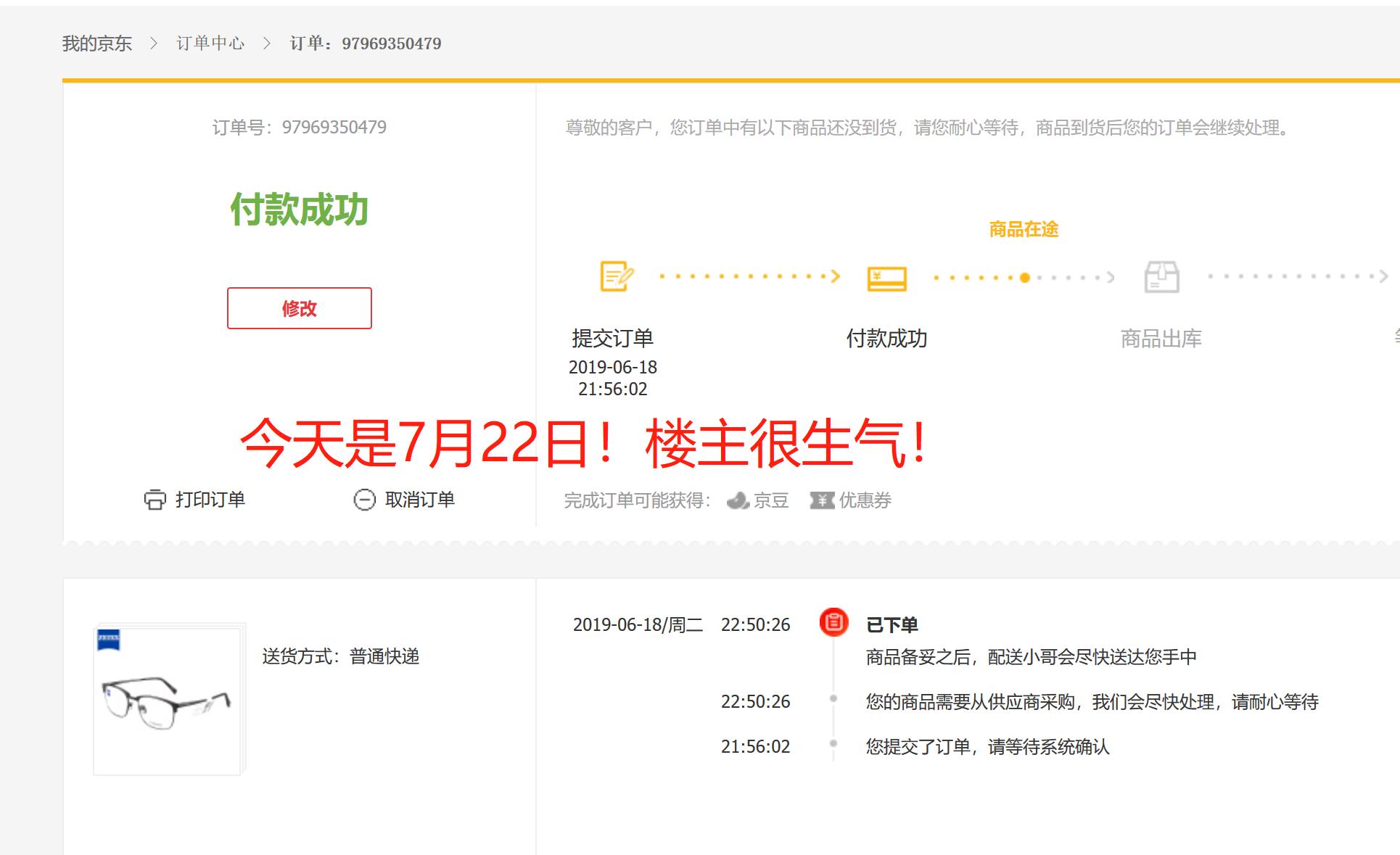Click the Zeiss brand logo badge
This screenshot has height=855, width=1400.
(x=109, y=639)
